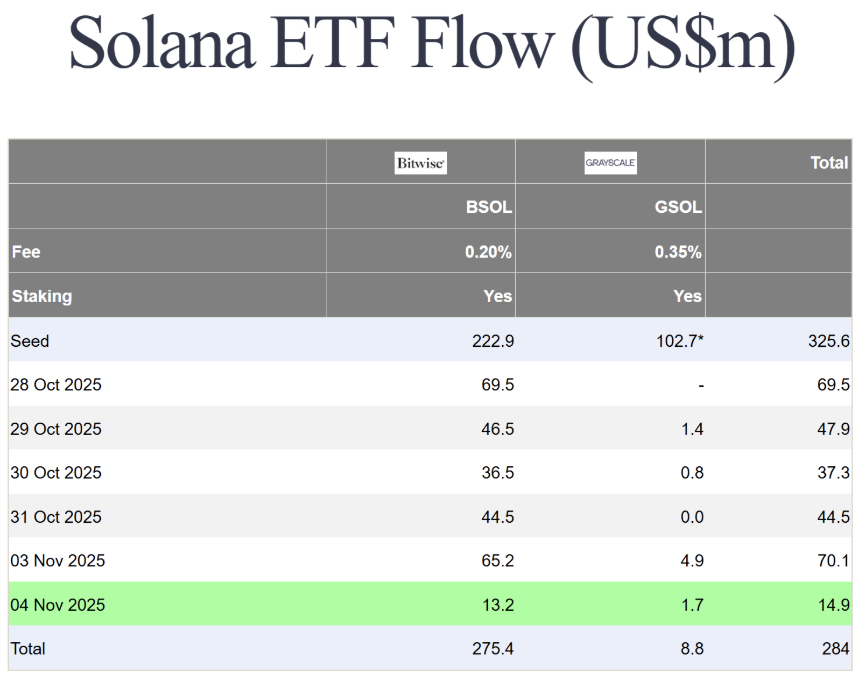Image resolution: width=860 pixels, height=677 pixels.
Task: Click BSOL flow 65.2 for 03 Nov
Action: point(497,561)
